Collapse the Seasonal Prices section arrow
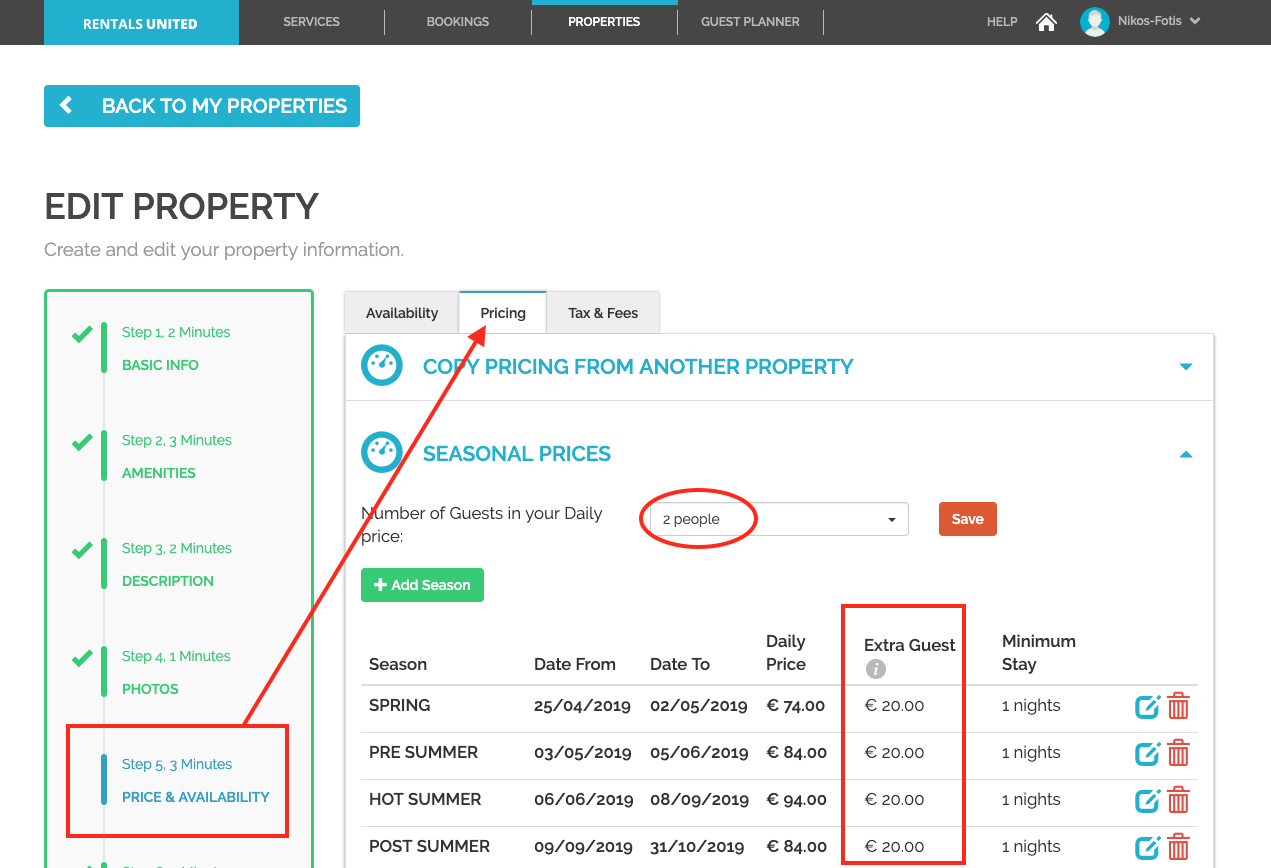This screenshot has width=1271, height=868. pyautogui.click(x=1186, y=454)
